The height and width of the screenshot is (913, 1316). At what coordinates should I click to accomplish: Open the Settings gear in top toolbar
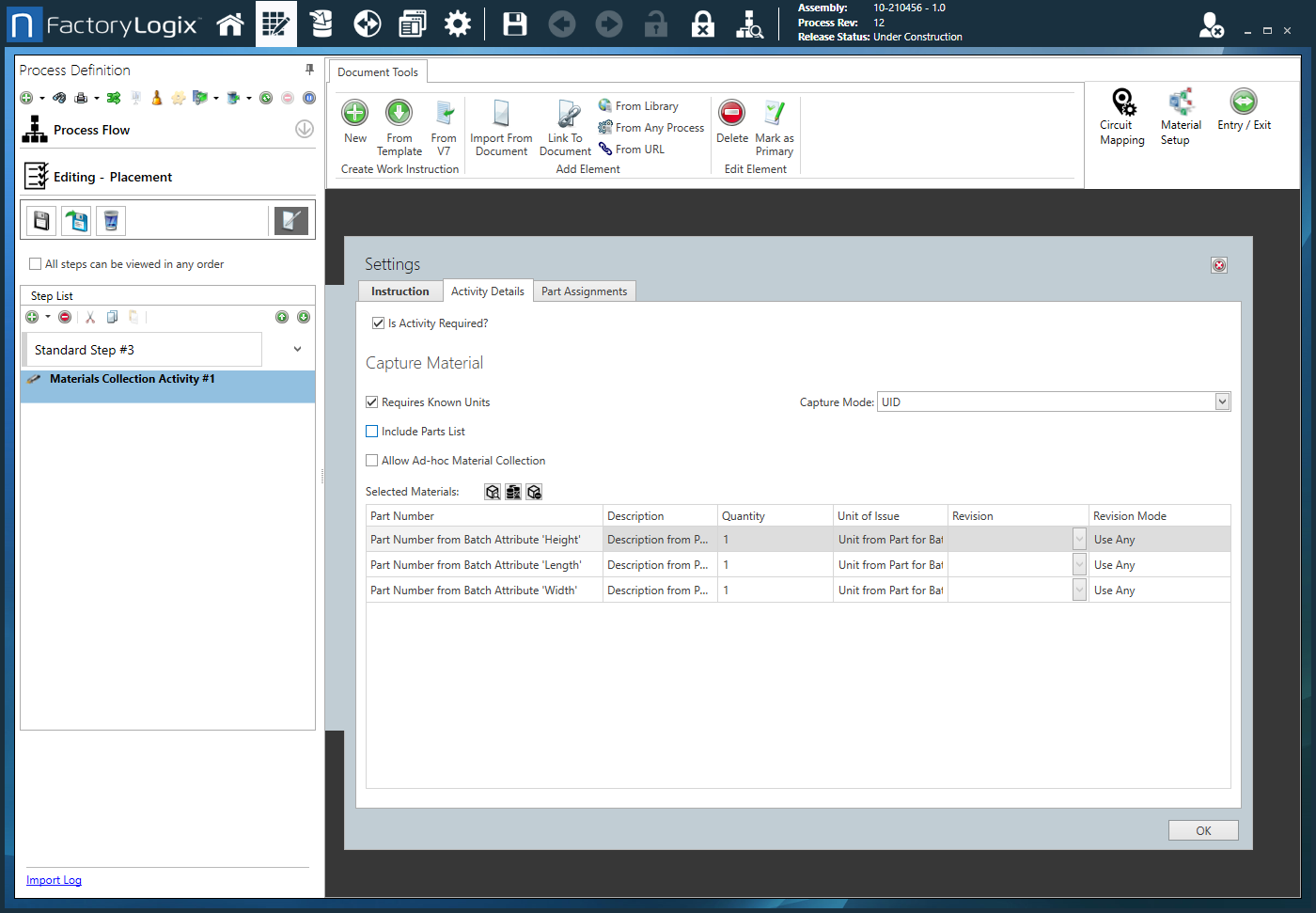tap(458, 24)
